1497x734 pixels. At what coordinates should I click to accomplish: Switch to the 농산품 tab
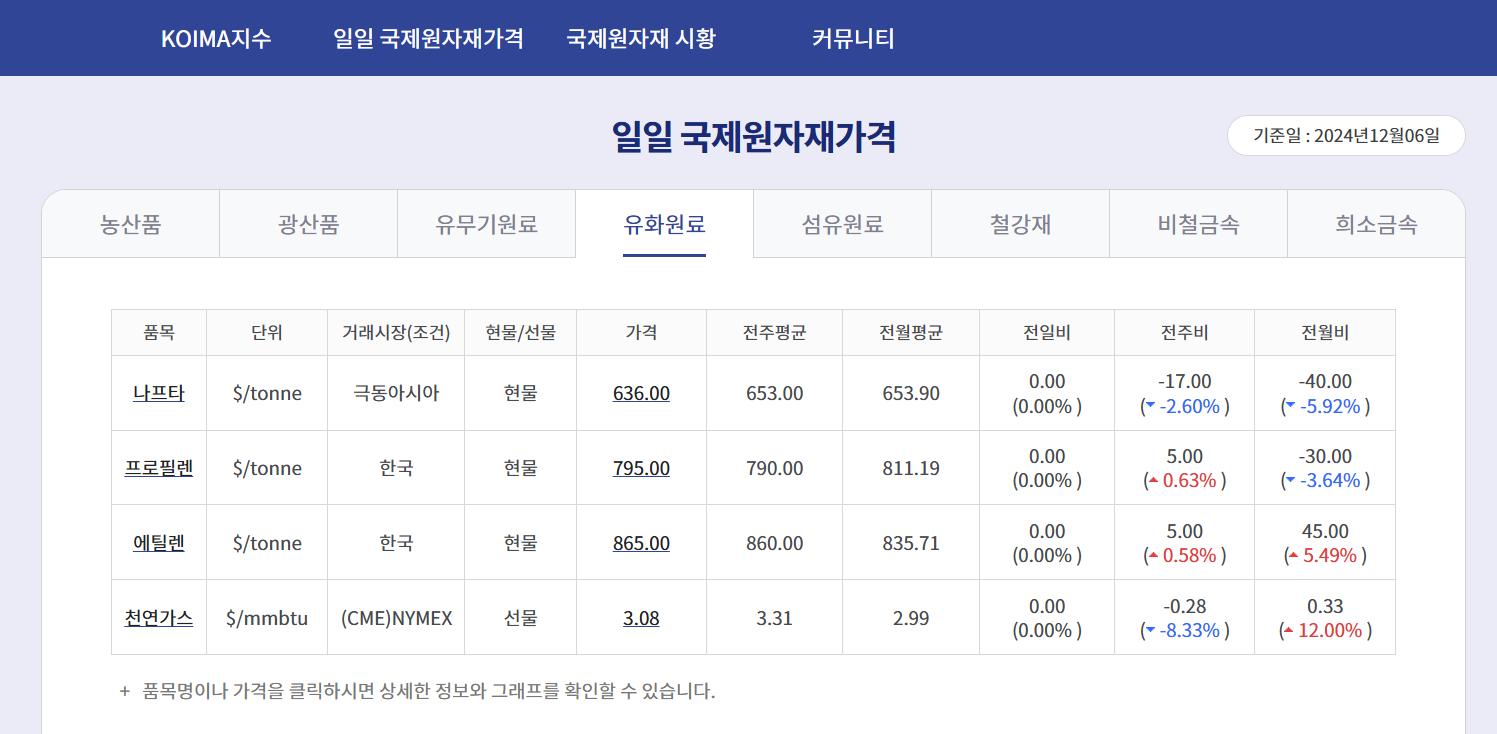coord(131,224)
